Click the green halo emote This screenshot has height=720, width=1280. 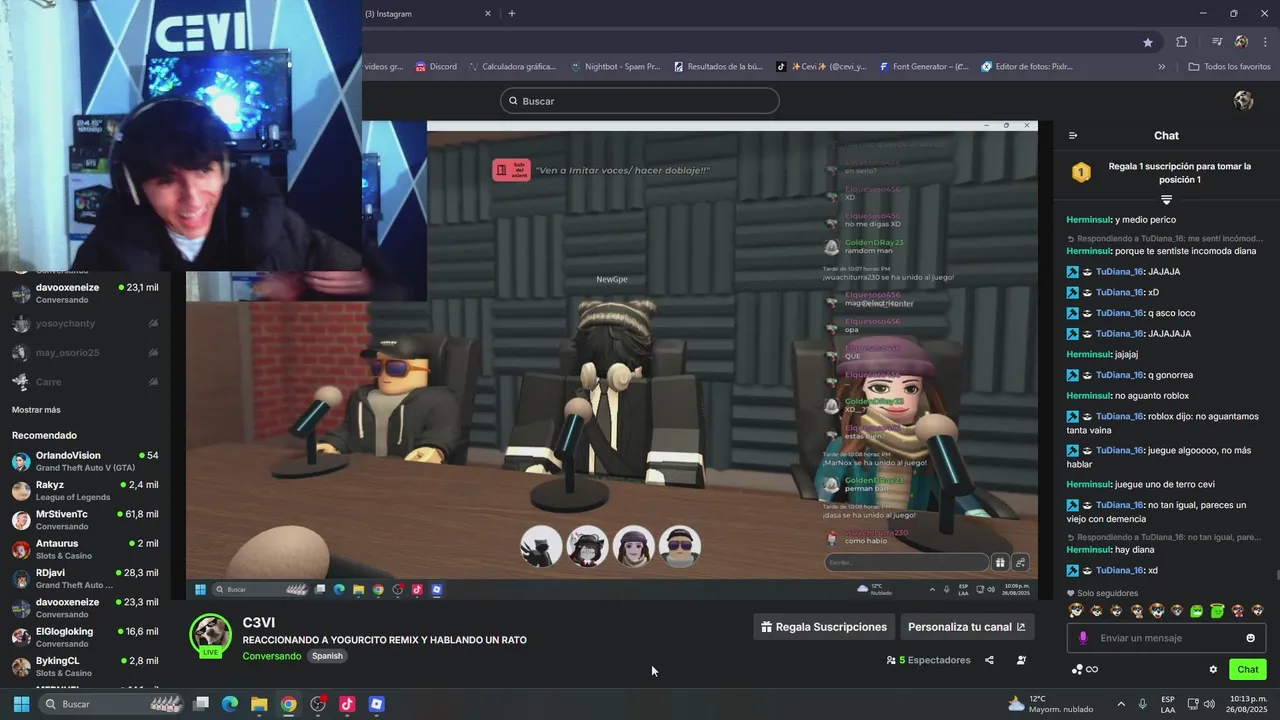coord(1217,611)
